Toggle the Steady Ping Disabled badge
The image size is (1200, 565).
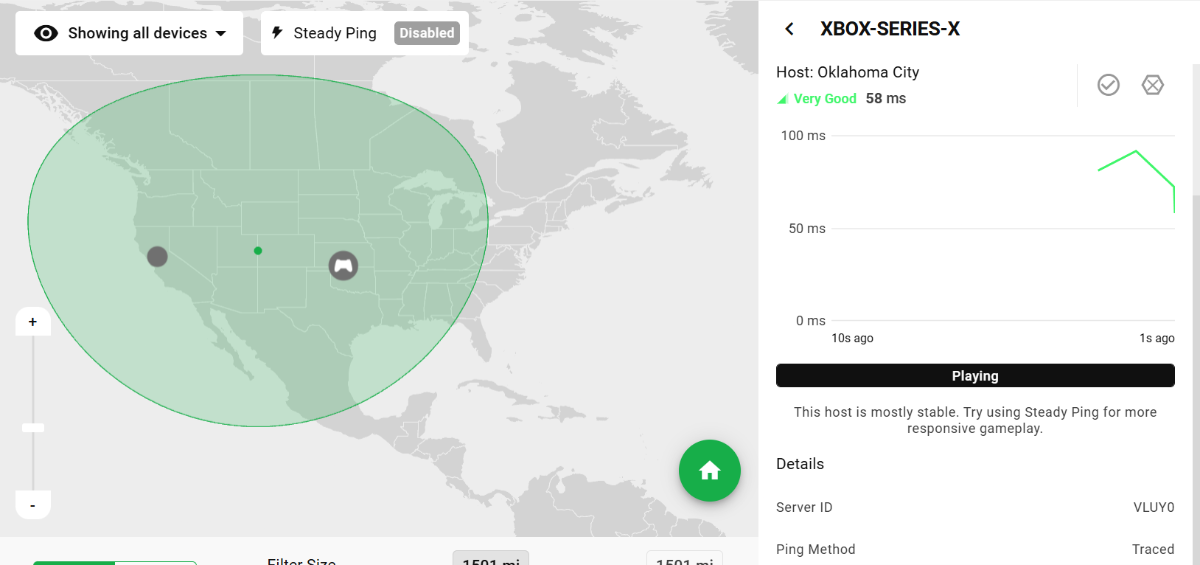point(427,33)
